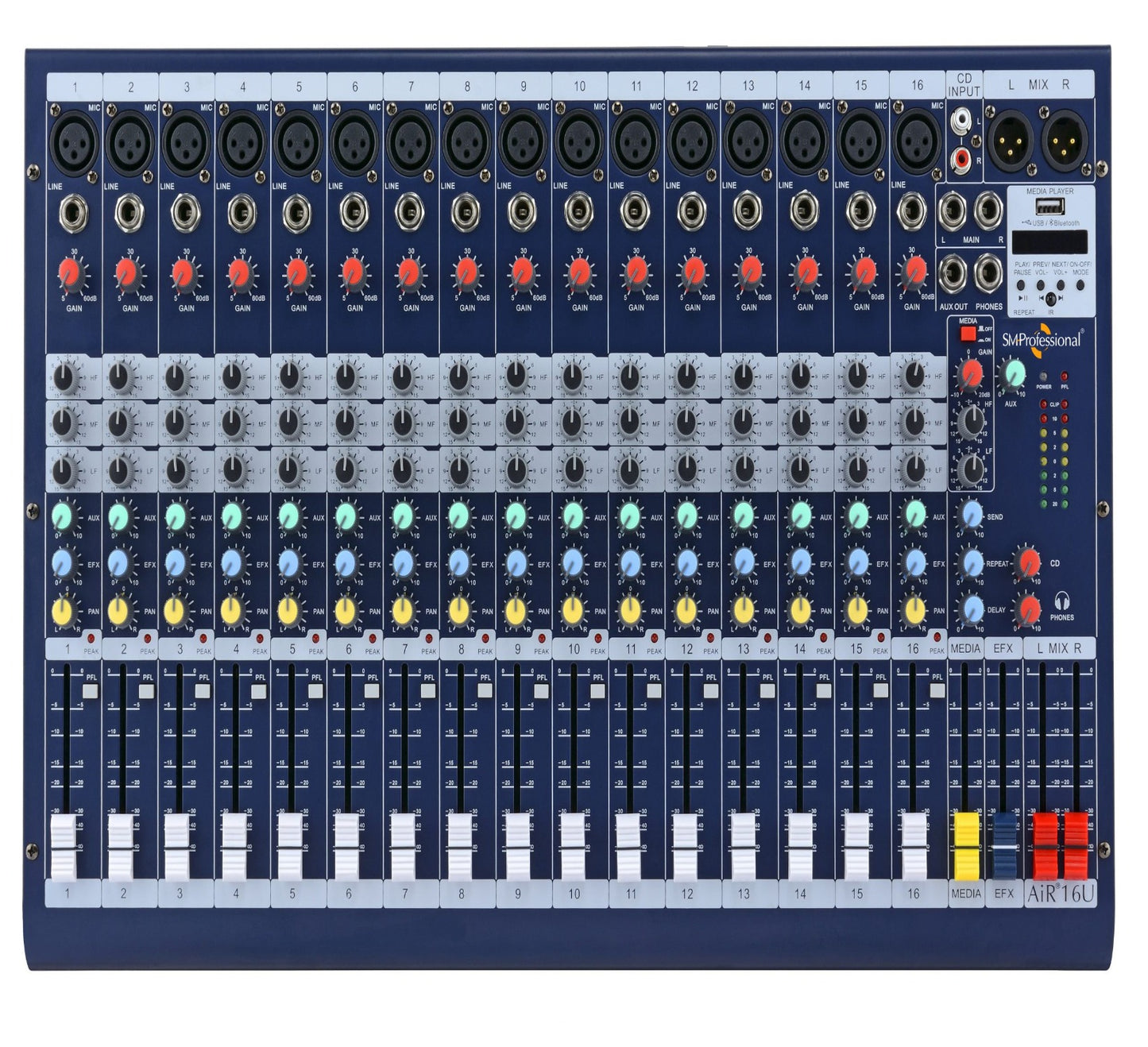Click the channel 10 blue EFX knob

[x=569, y=563]
